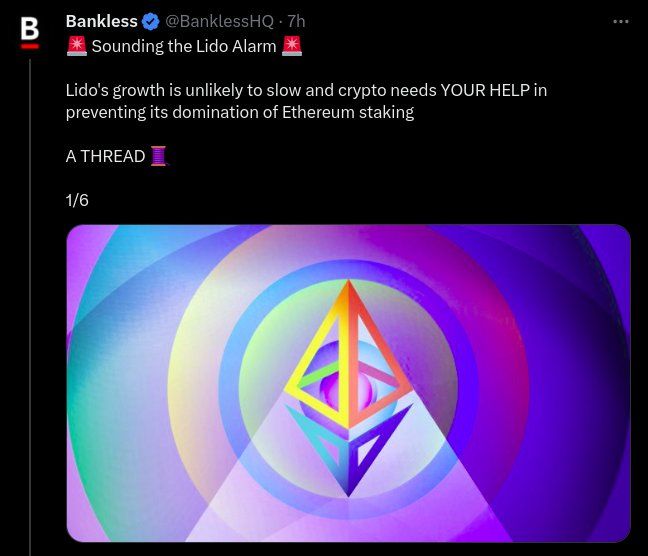Open the @BanklessHQ handle link
The height and width of the screenshot is (556, 648).
coord(218,21)
